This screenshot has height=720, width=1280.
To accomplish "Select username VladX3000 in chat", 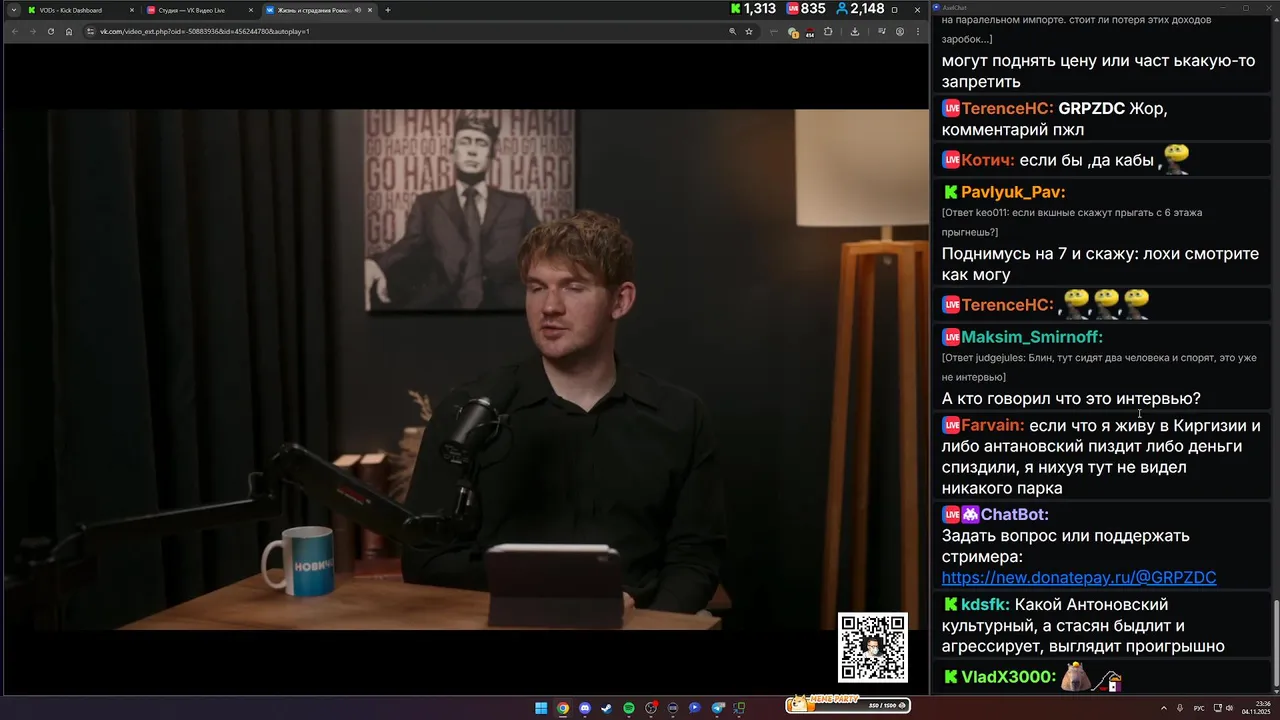I will click(1009, 677).
